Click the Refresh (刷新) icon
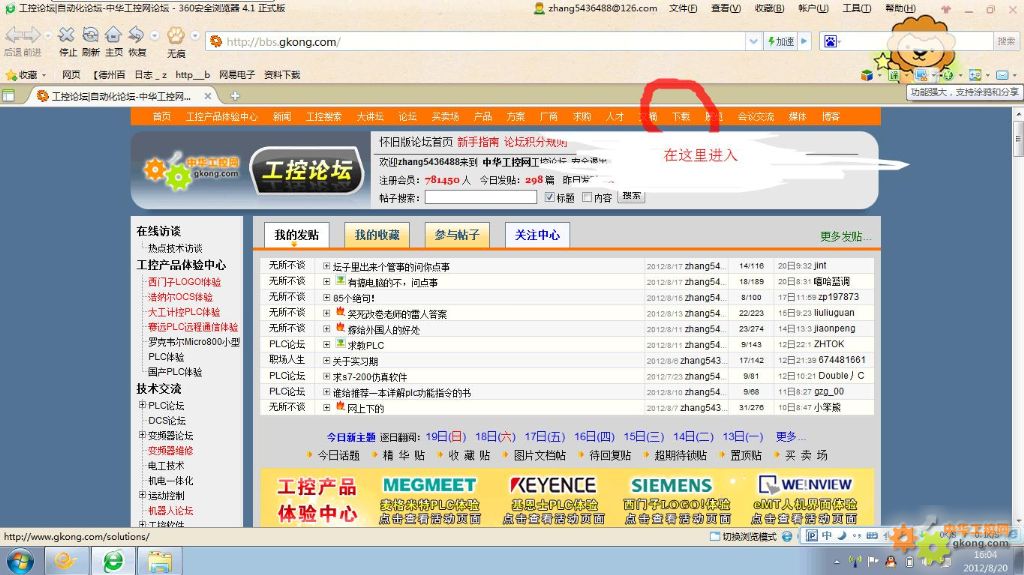Viewport: 1024px width, 575px height. pyautogui.click(x=91, y=35)
